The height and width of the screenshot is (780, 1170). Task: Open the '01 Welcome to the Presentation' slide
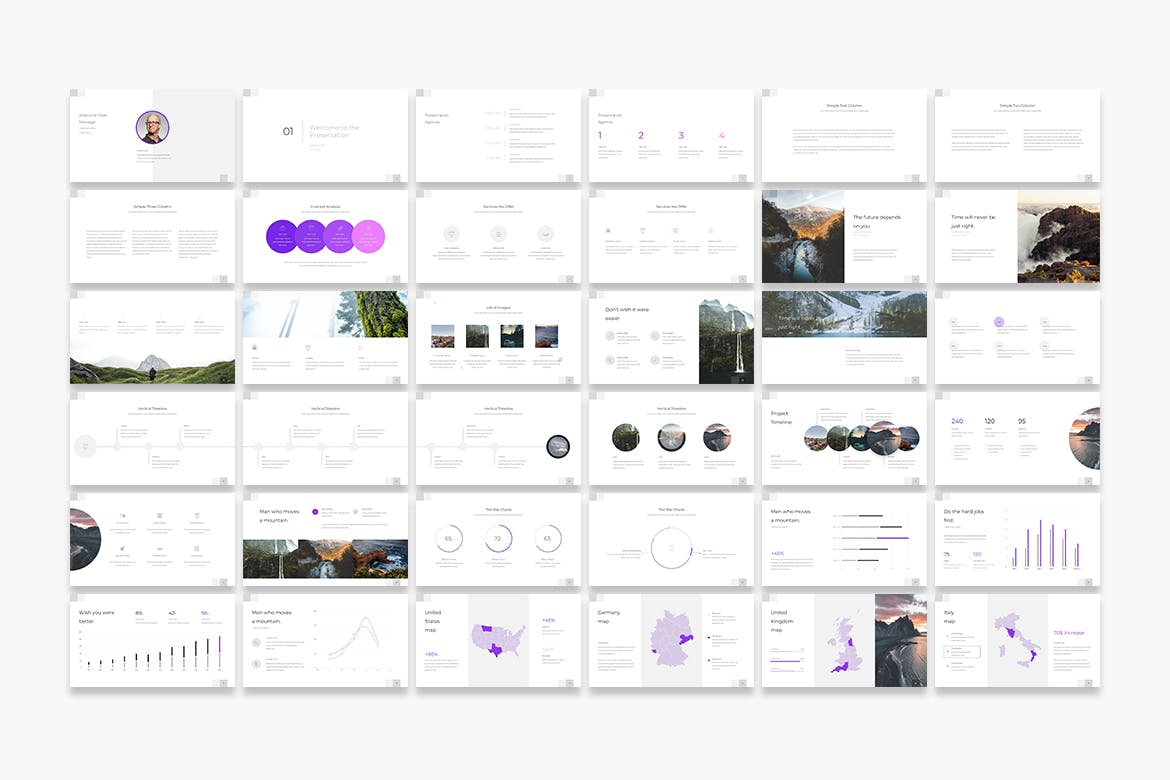pyautogui.click(x=325, y=135)
